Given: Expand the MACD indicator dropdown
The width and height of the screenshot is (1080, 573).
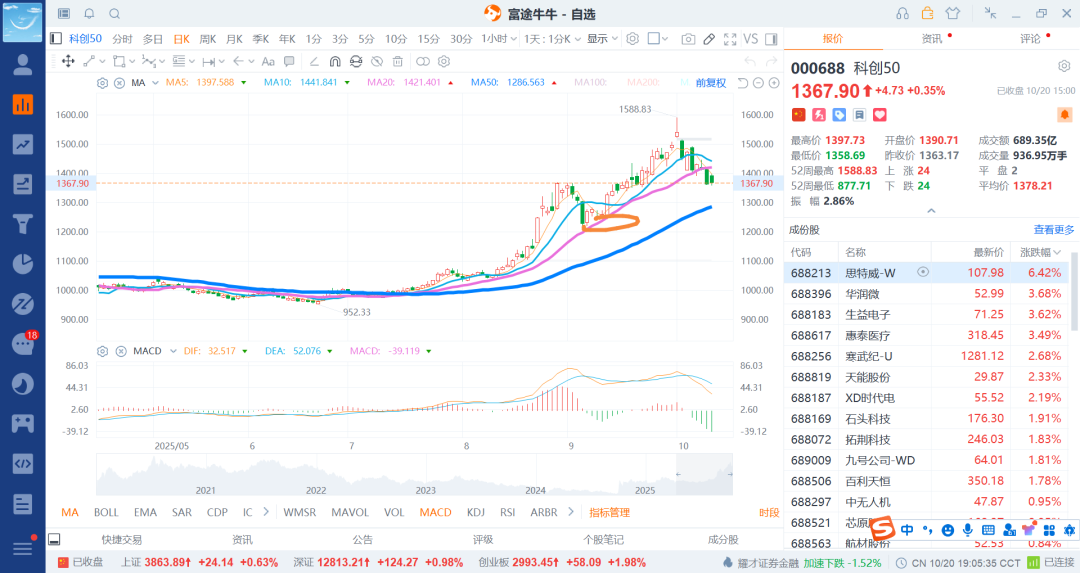Looking at the screenshot, I should (173, 351).
